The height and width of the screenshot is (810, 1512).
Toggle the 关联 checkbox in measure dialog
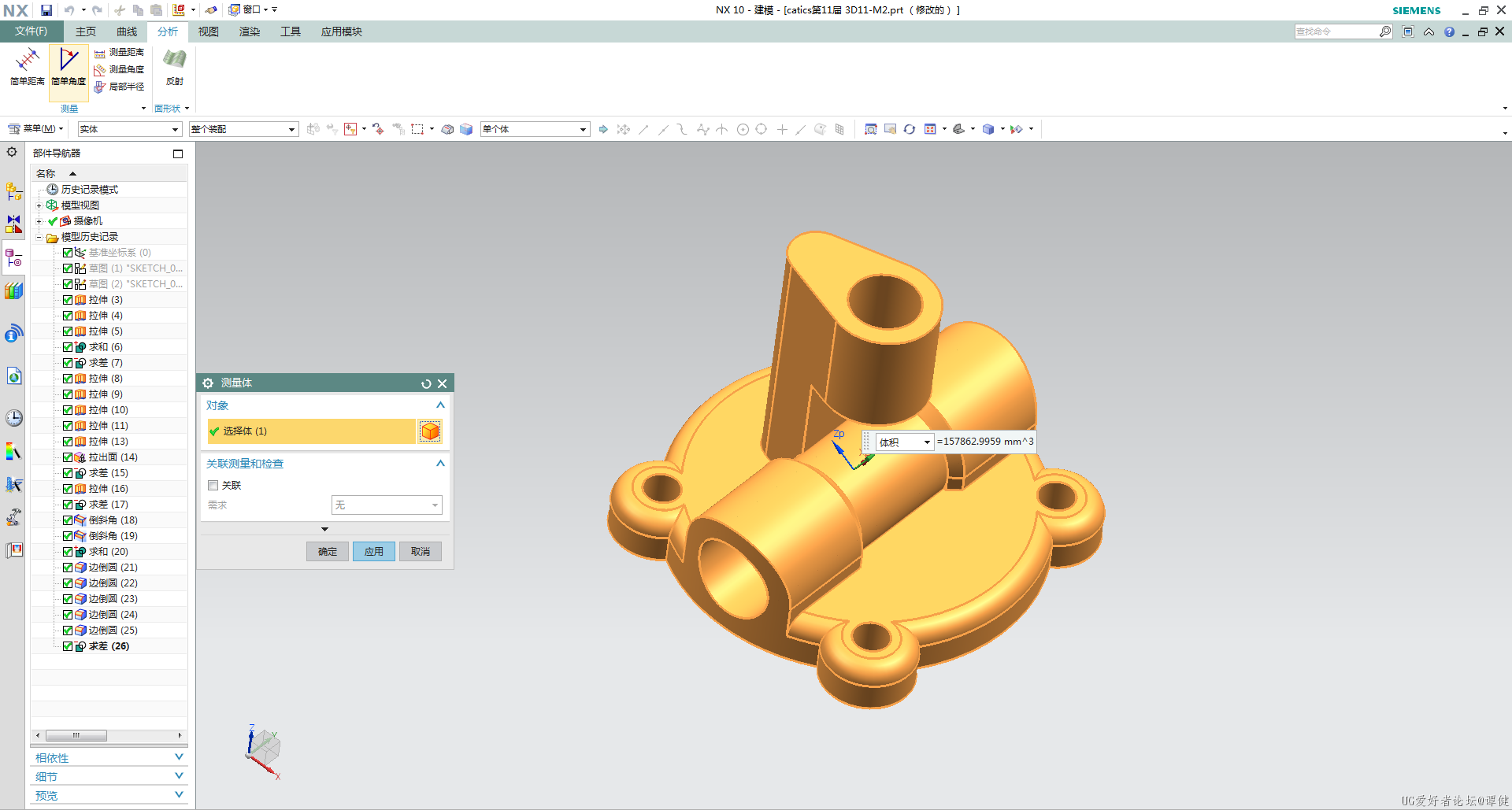(213, 486)
